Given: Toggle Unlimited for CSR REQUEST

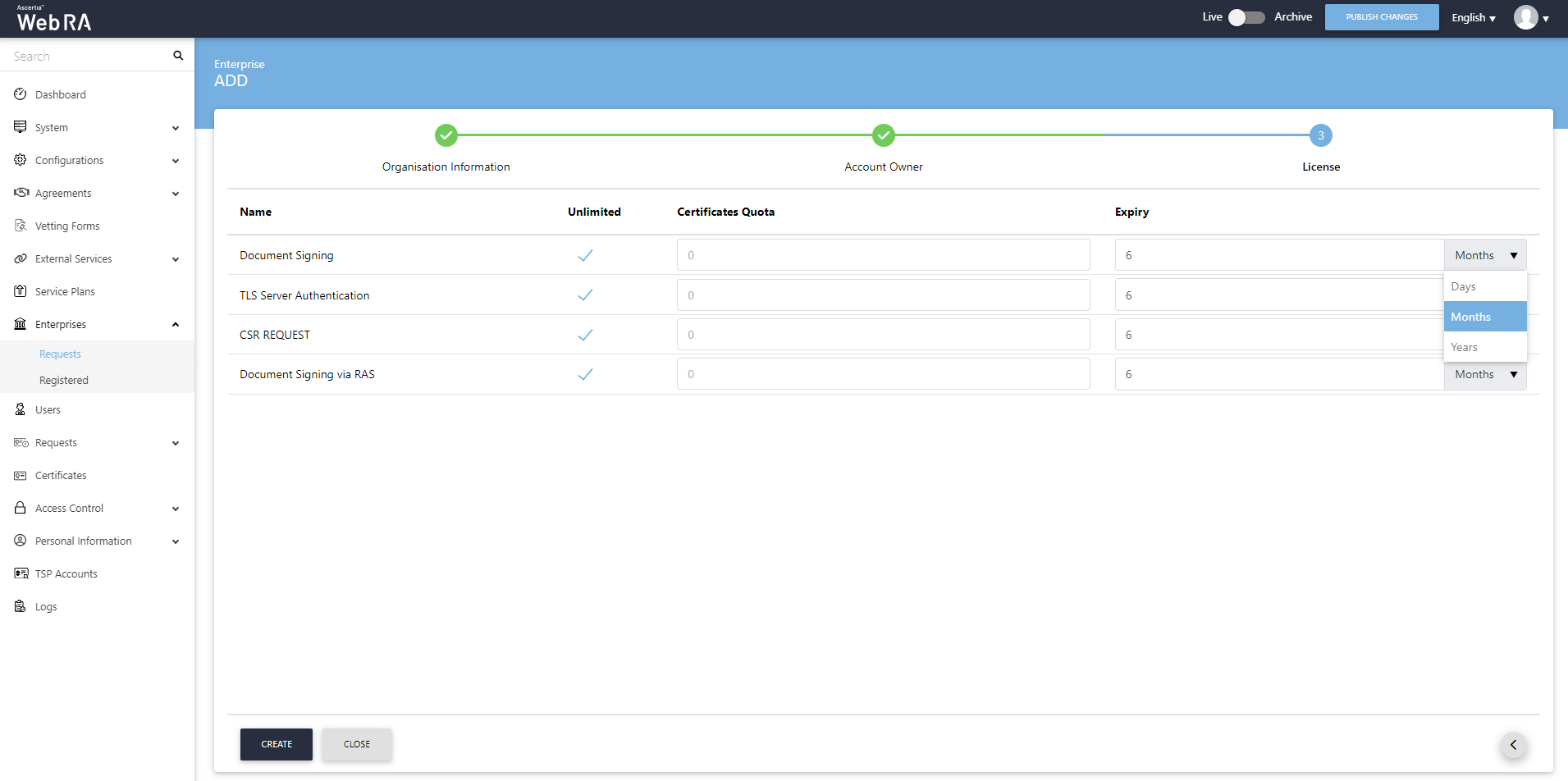Looking at the screenshot, I should (x=585, y=335).
